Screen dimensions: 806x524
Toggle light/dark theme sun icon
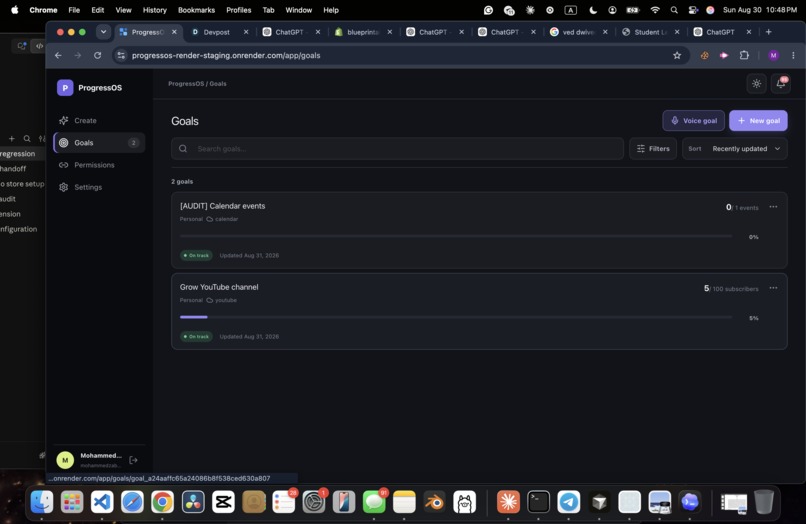[x=756, y=84]
